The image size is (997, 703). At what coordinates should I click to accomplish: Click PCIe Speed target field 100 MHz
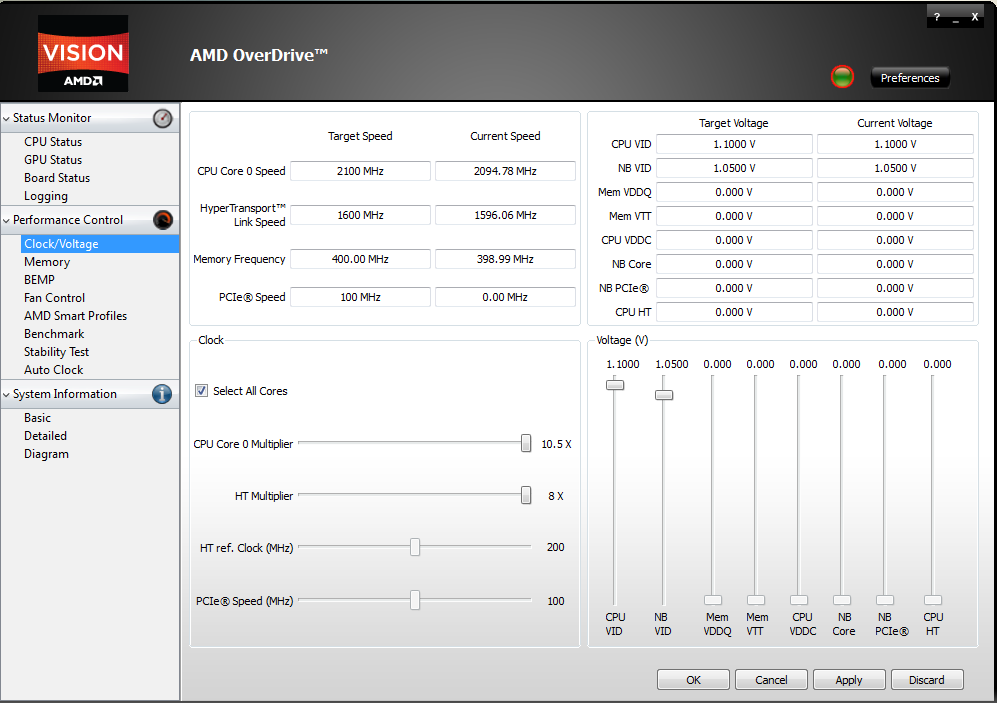[x=361, y=297]
